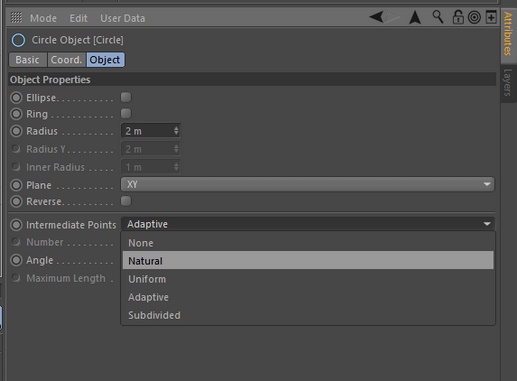This screenshot has height=381, width=517.
Task: Open the User Data menu
Action: 123,18
